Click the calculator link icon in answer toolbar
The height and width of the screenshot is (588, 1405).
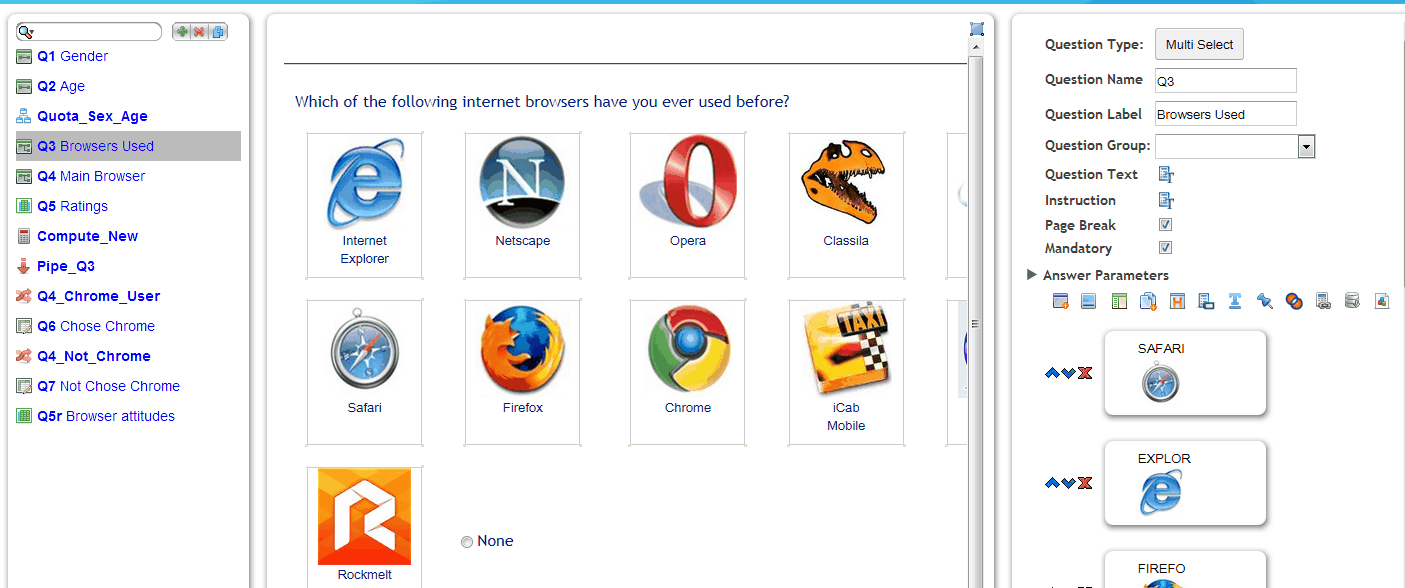click(1323, 301)
